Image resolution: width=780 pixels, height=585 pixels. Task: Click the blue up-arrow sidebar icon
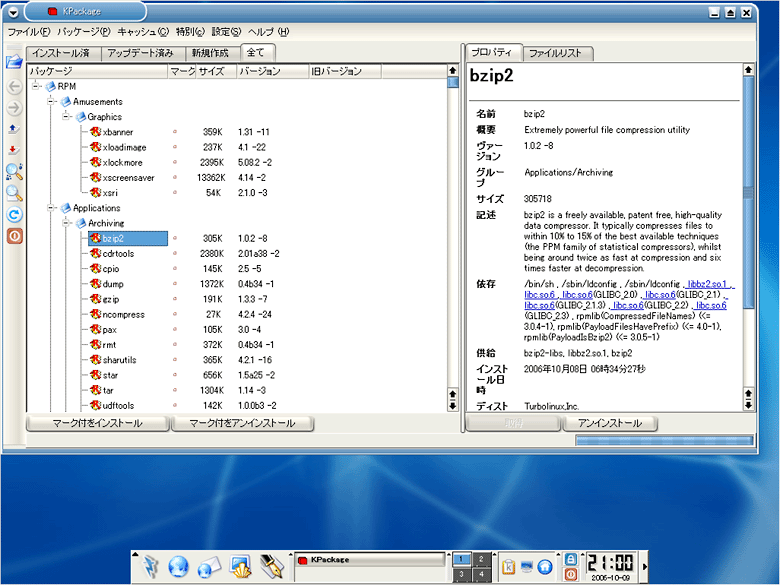pyautogui.click(x=14, y=129)
